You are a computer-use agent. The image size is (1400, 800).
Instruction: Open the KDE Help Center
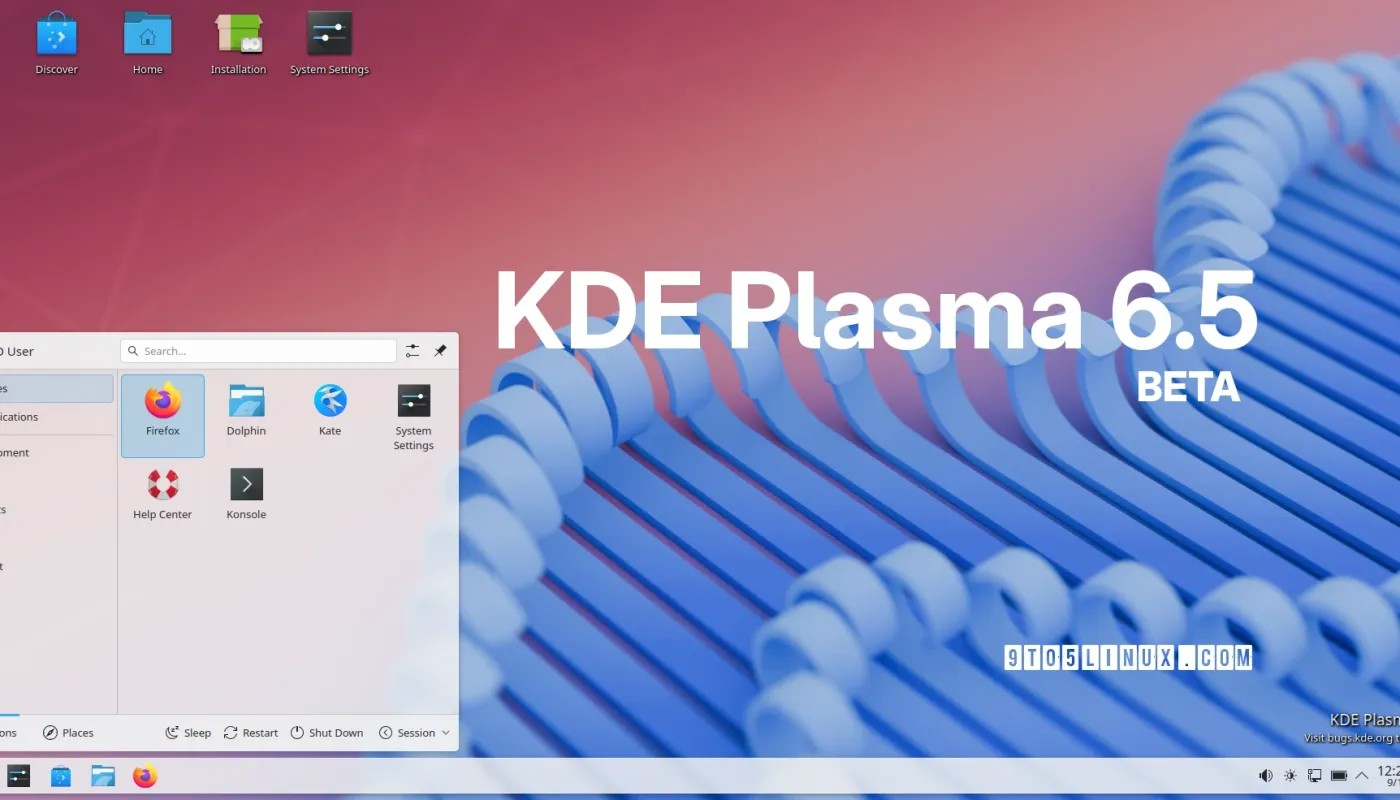click(162, 493)
